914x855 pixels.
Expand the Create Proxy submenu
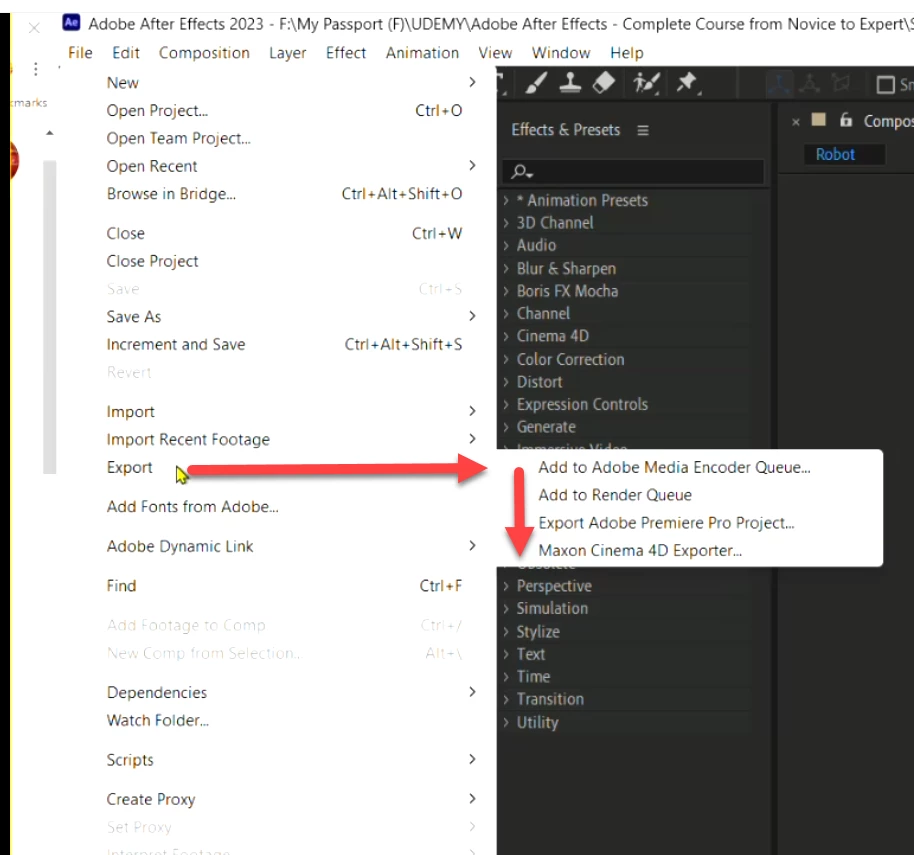291,800
